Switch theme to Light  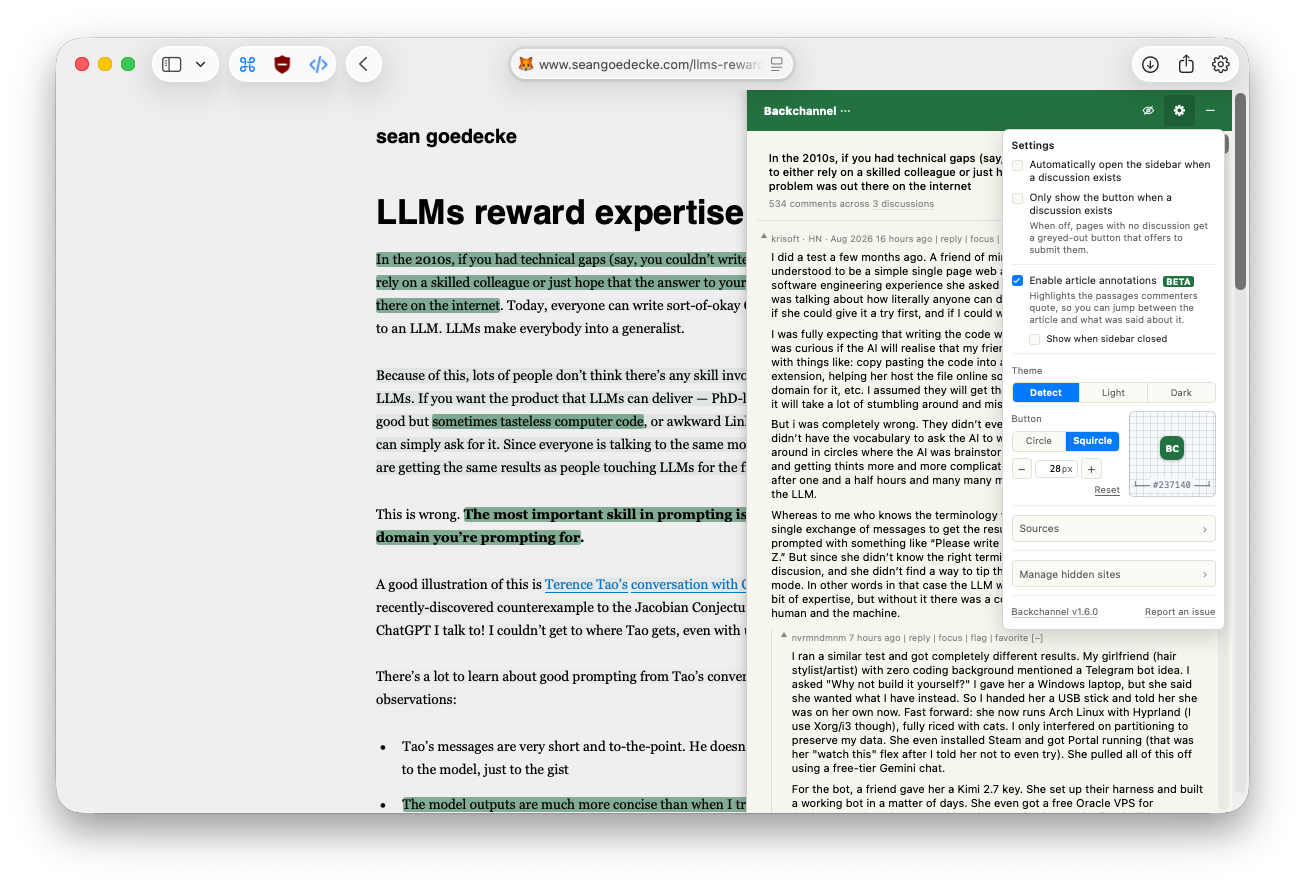click(x=1113, y=393)
